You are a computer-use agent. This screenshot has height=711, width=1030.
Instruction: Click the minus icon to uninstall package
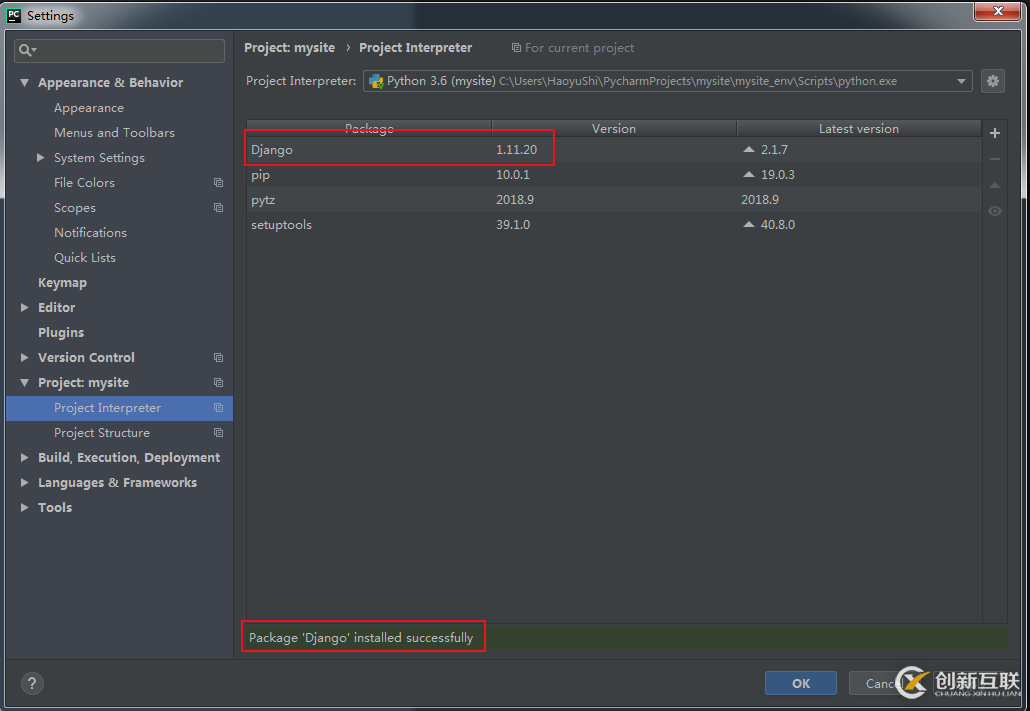(994, 159)
